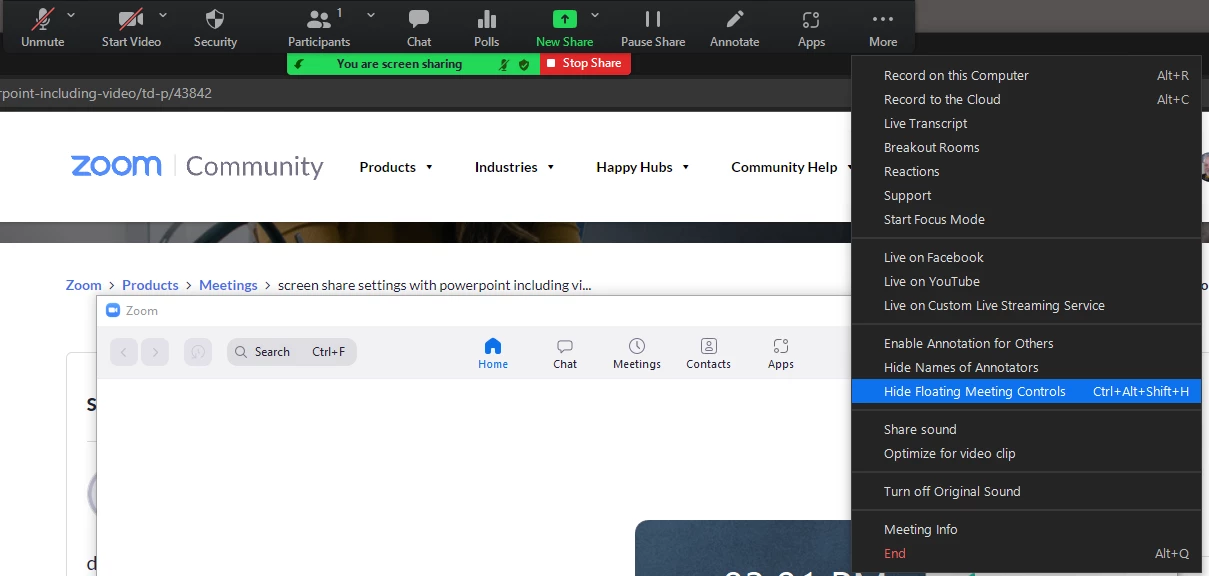The width and height of the screenshot is (1209, 576).
Task: Click the Pause Share icon
Action: coord(653,19)
